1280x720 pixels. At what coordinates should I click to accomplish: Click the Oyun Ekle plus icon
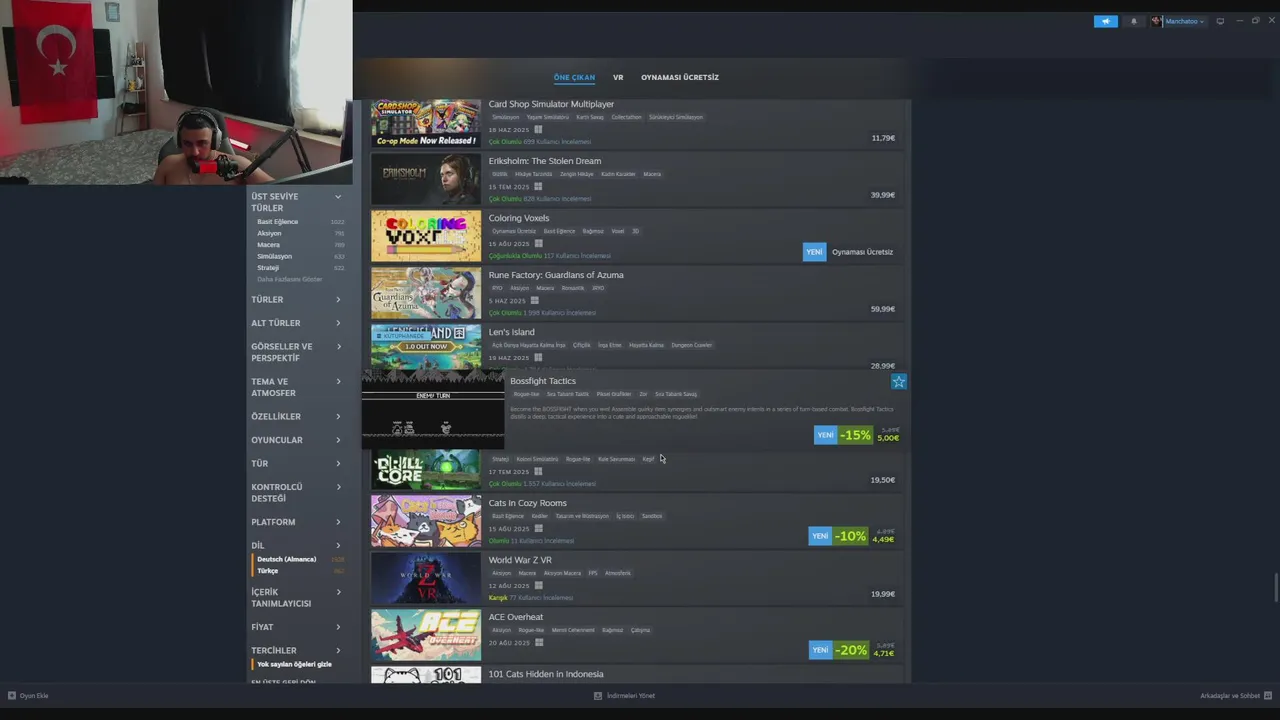click(12, 695)
